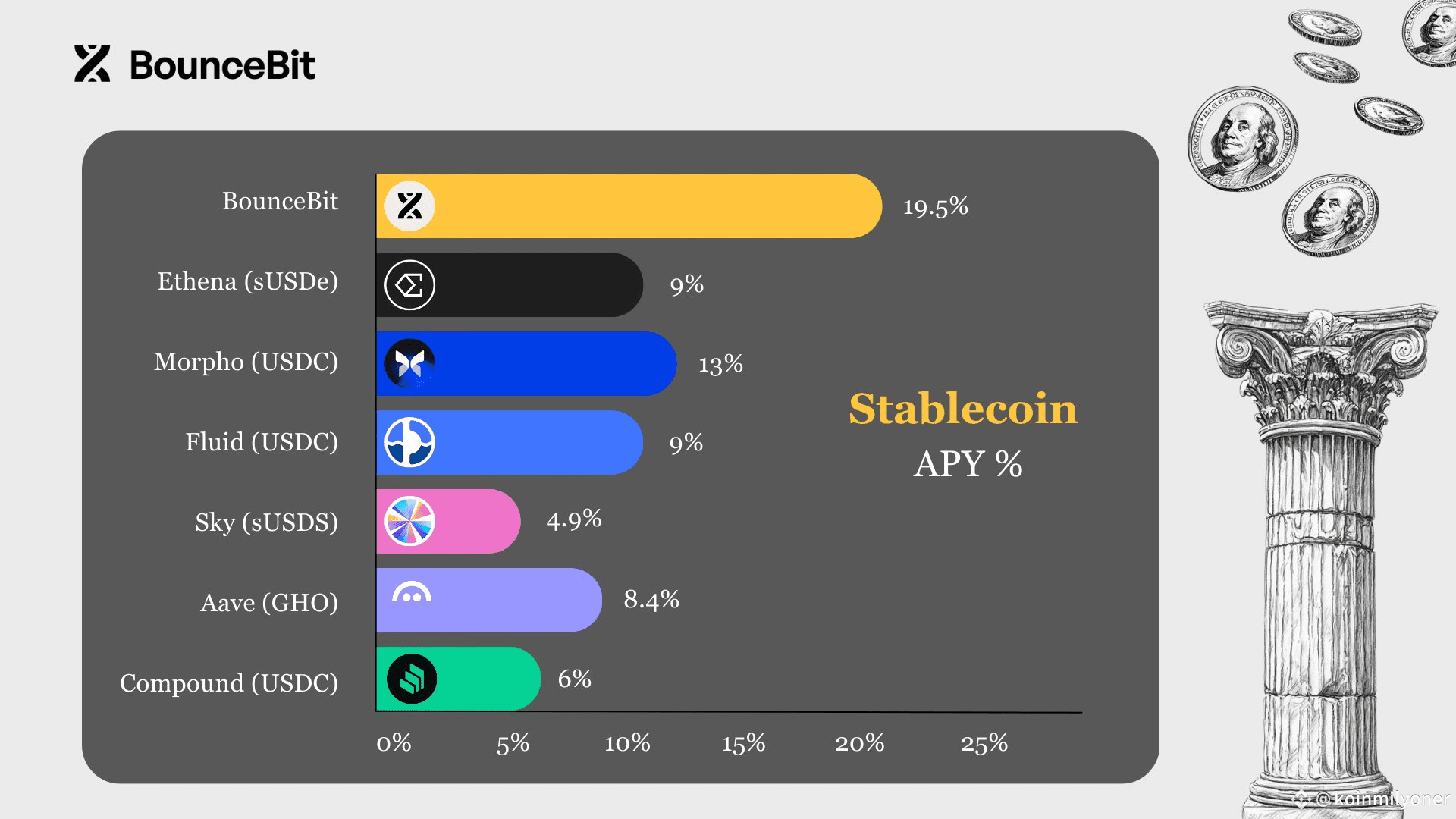1456x819 pixels.
Task: Click the Morpho (USDC) label
Action: pyautogui.click(x=246, y=362)
